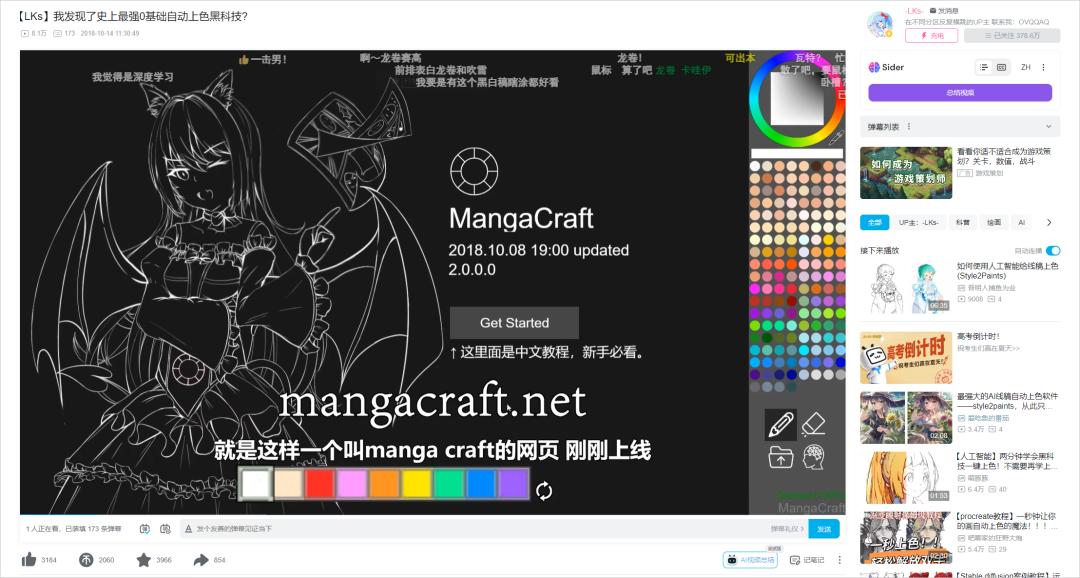Toggle danmaku display switch icon

(145, 529)
